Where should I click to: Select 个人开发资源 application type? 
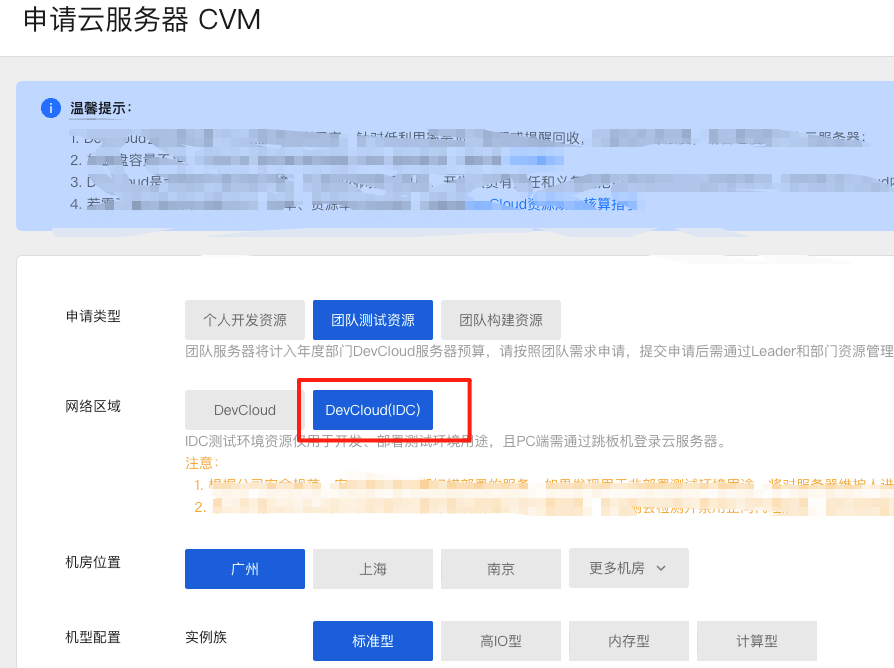click(245, 320)
